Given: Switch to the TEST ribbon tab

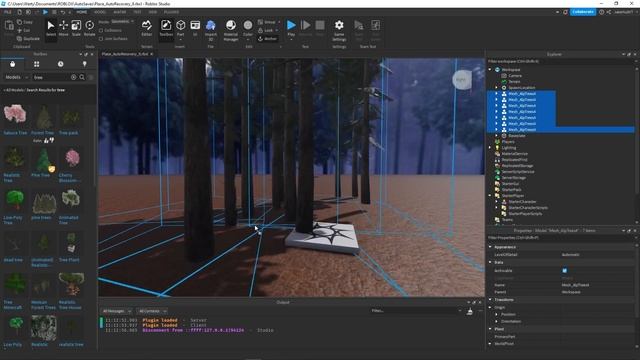Looking at the screenshot, I should [x=138, y=12].
